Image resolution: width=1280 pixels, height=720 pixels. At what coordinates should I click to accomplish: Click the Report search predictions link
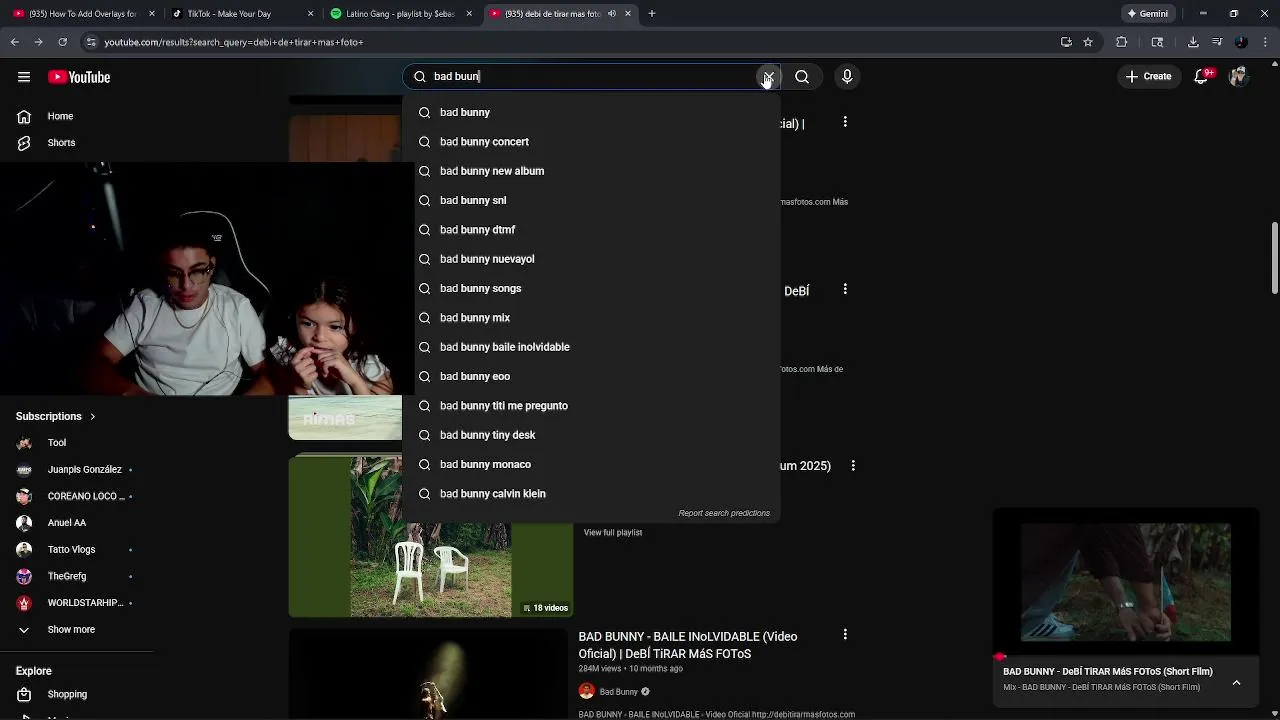(724, 513)
